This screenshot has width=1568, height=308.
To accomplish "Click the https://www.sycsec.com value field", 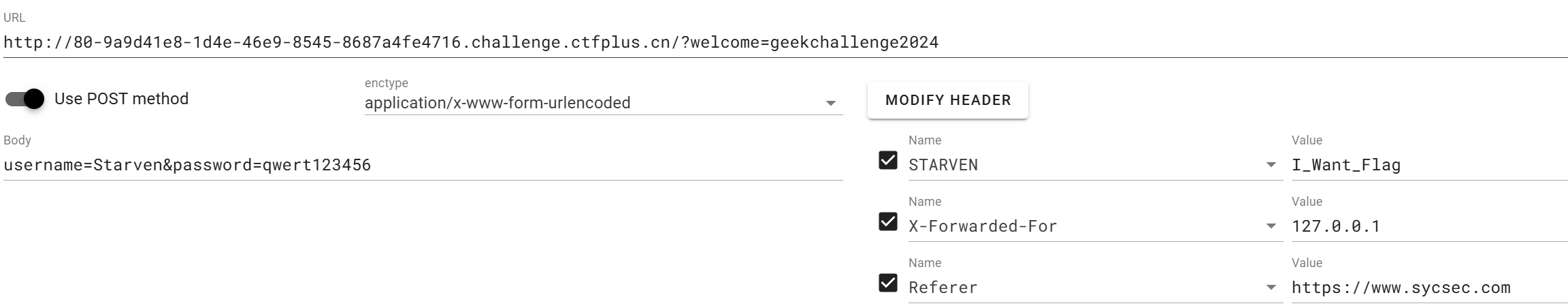I will pos(1429,288).
